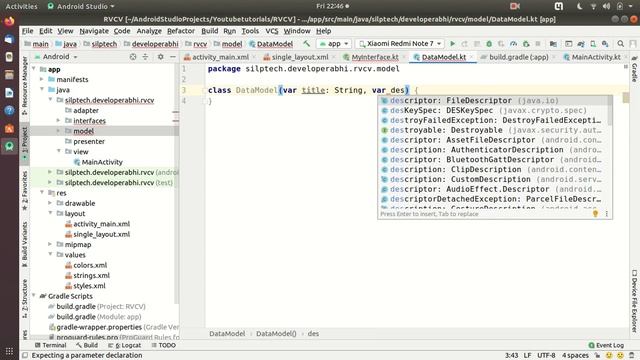Open the Build tool window
640x360 pixels.
click(87, 345)
